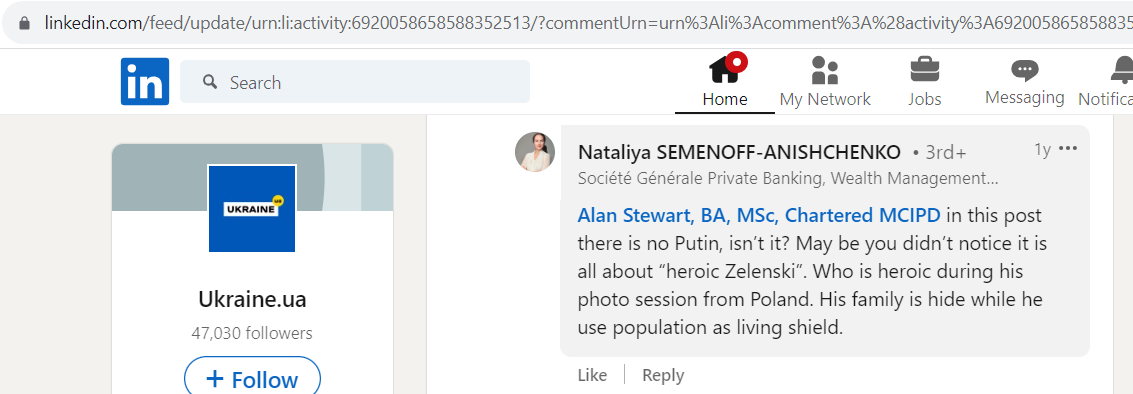Open Nataliya SEMENOFF-ANISHCHENKO's profile name
1133x394 pixels.
739,153
